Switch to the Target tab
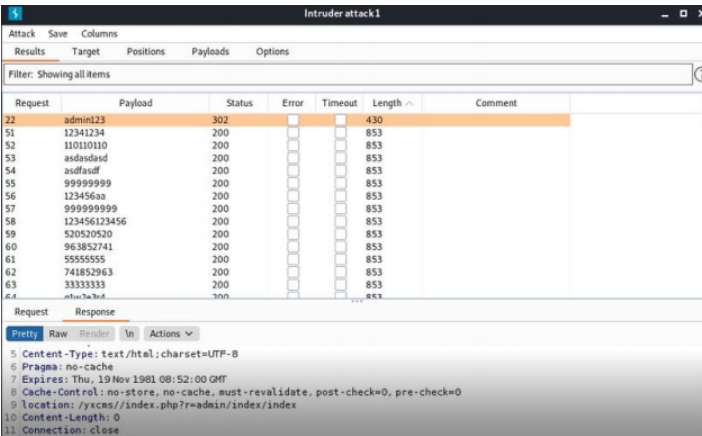The height and width of the screenshot is (436, 702). [86, 51]
